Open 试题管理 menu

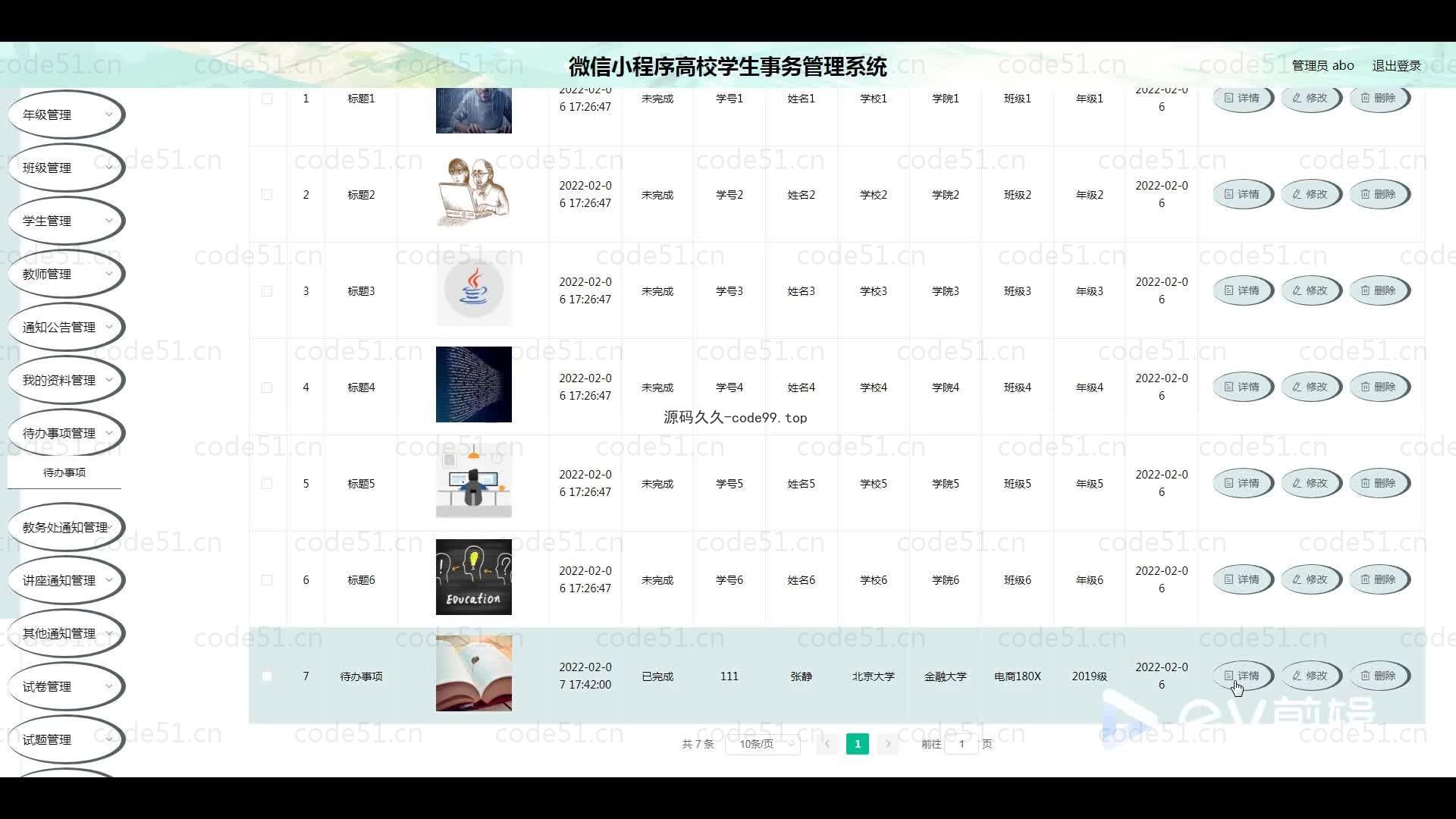[66, 739]
